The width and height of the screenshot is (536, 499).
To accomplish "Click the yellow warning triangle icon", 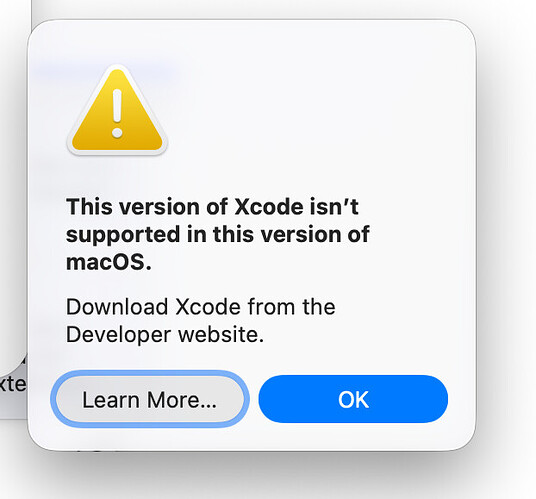I will (x=117, y=111).
